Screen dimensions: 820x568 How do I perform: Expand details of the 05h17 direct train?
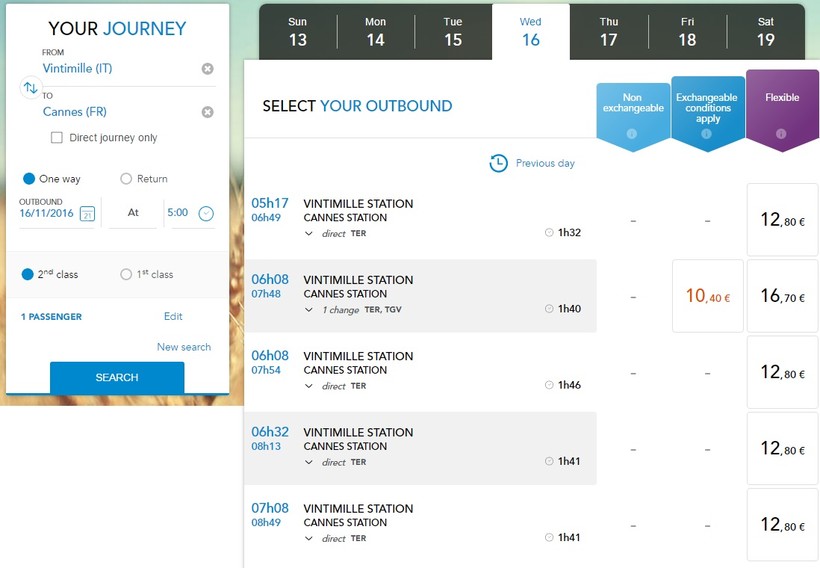[309, 233]
